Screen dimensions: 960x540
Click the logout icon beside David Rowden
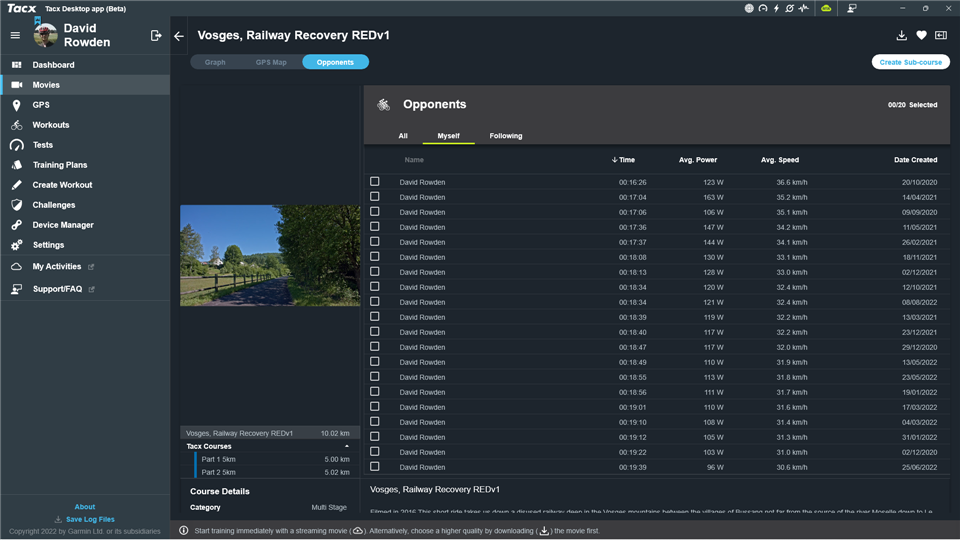[x=156, y=36]
